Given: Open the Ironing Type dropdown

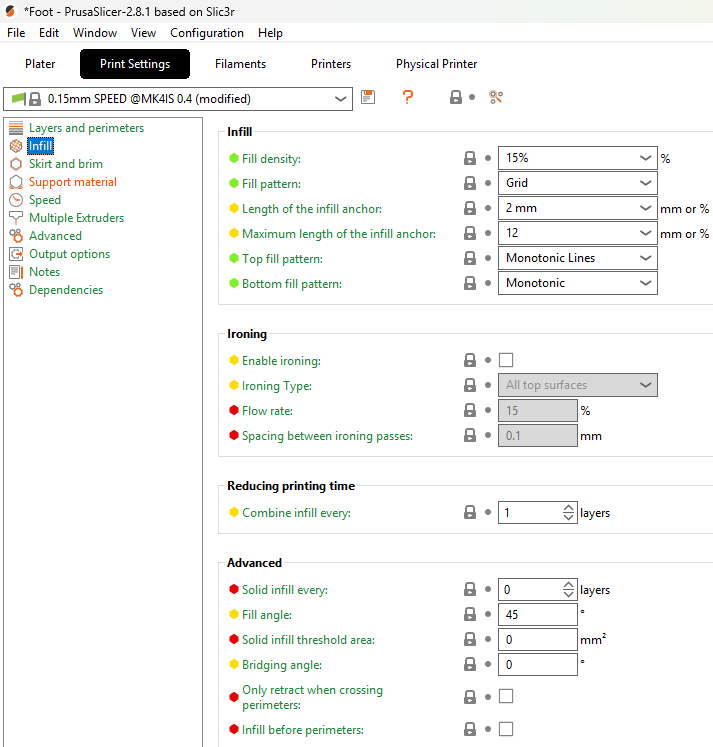Looking at the screenshot, I should [578, 385].
